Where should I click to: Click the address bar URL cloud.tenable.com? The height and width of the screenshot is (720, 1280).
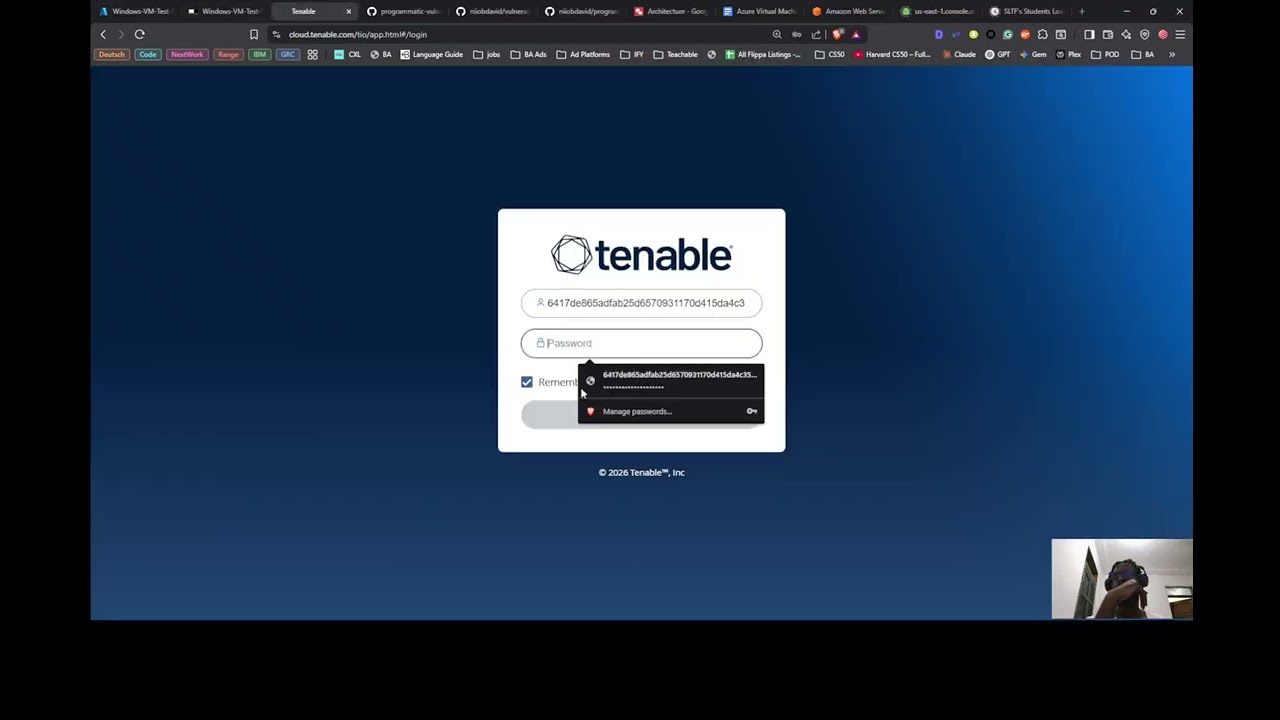click(358, 34)
